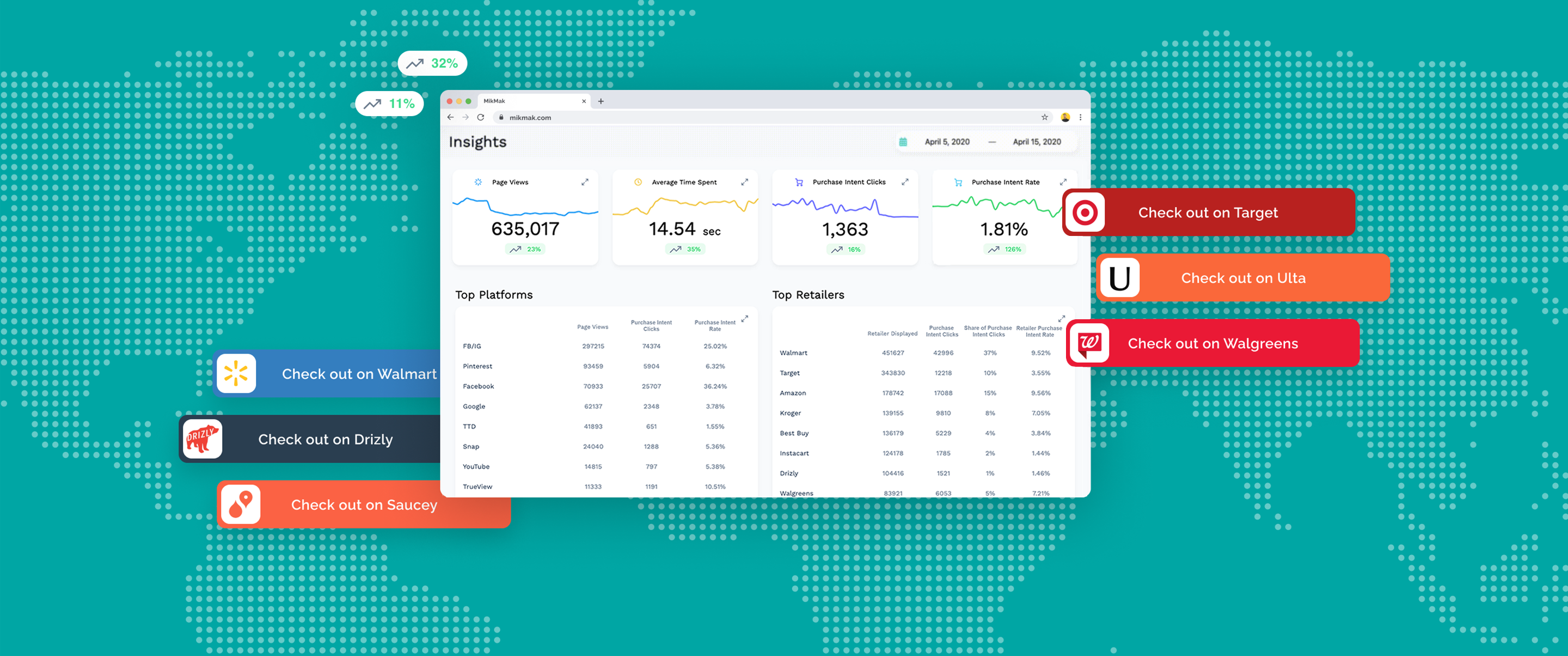Click the Walgreens W logo
Image resolution: width=1568 pixels, height=656 pixels.
pyautogui.click(x=1090, y=343)
